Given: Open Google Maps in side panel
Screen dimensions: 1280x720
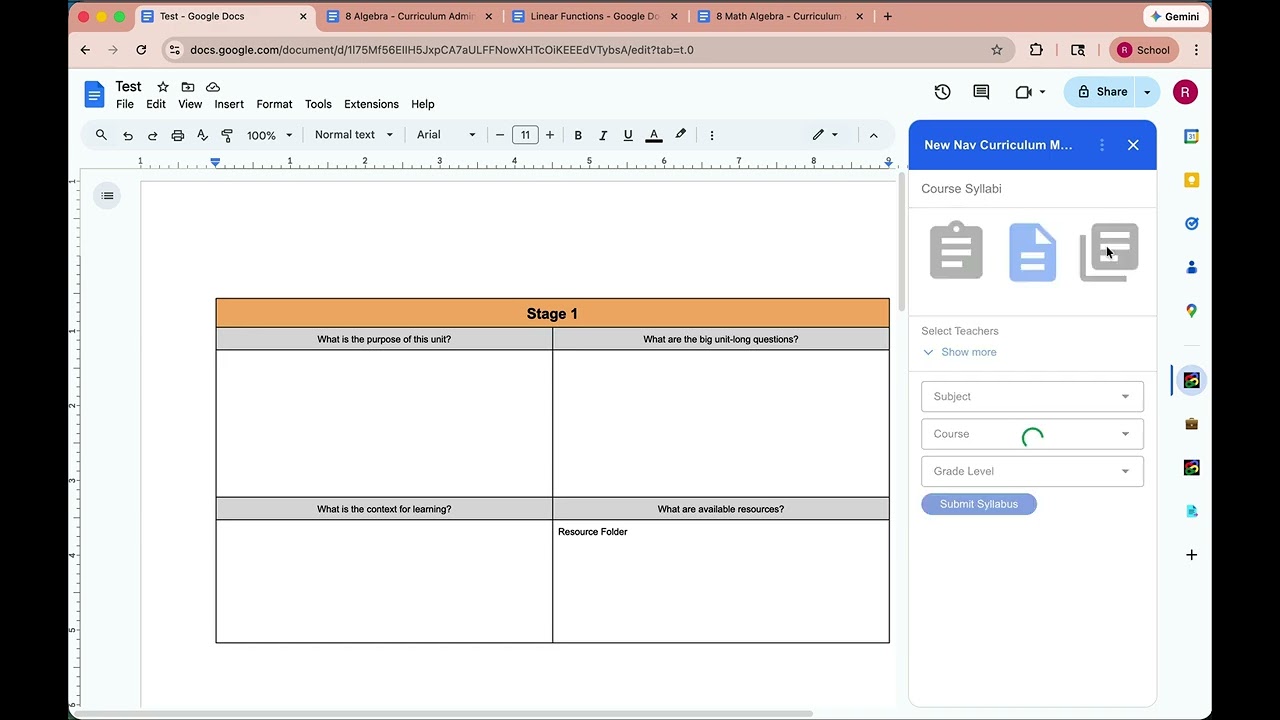Looking at the screenshot, I should tap(1191, 311).
